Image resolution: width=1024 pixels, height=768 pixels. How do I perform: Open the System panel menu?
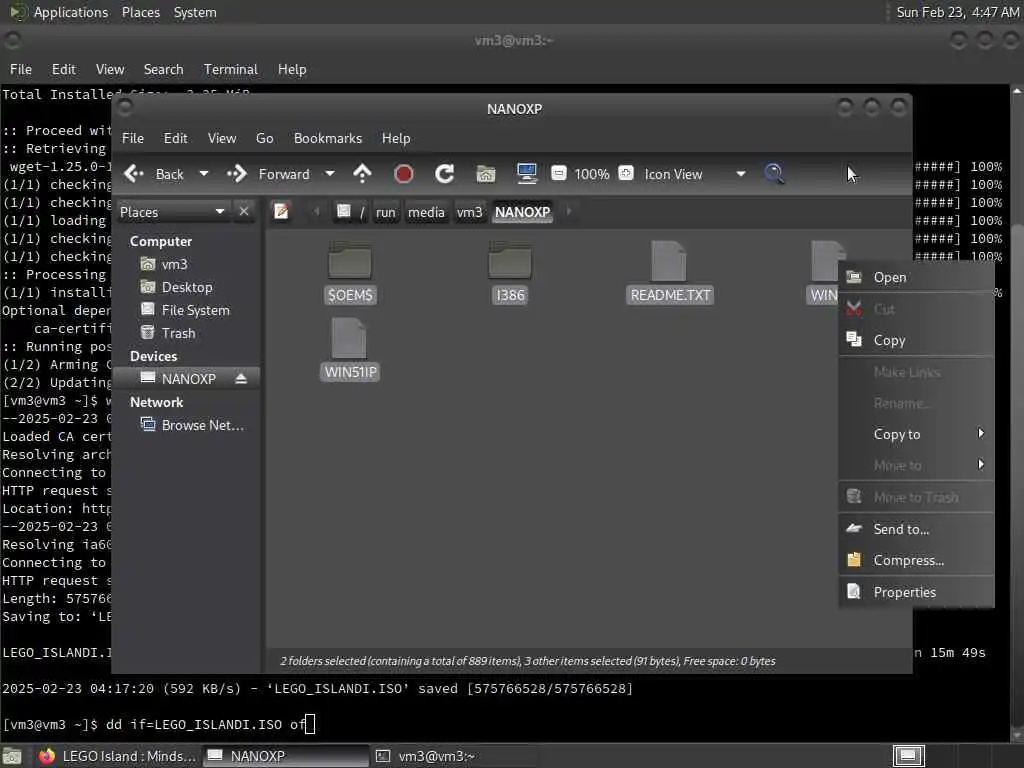tap(195, 12)
